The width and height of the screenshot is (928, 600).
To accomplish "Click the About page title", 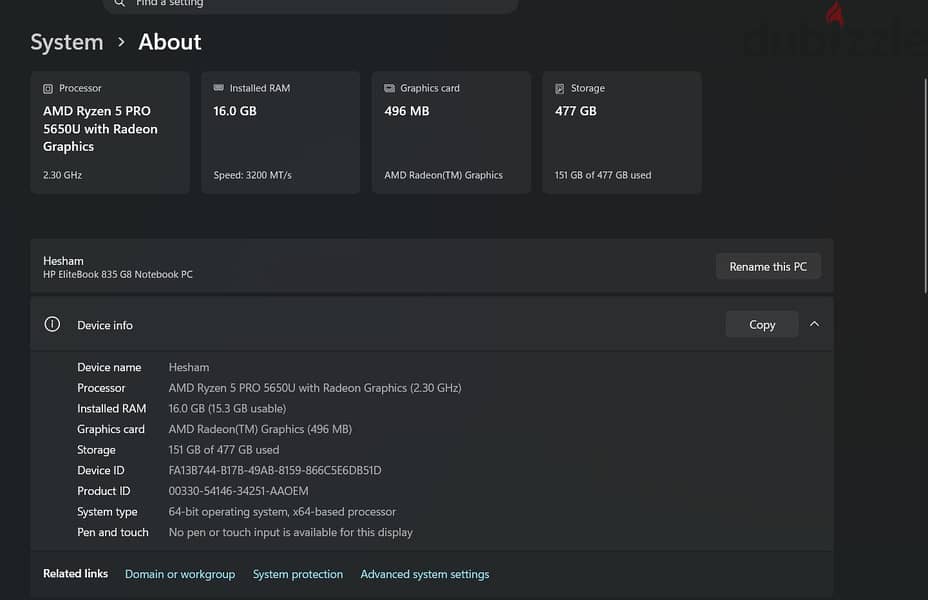I will [170, 42].
